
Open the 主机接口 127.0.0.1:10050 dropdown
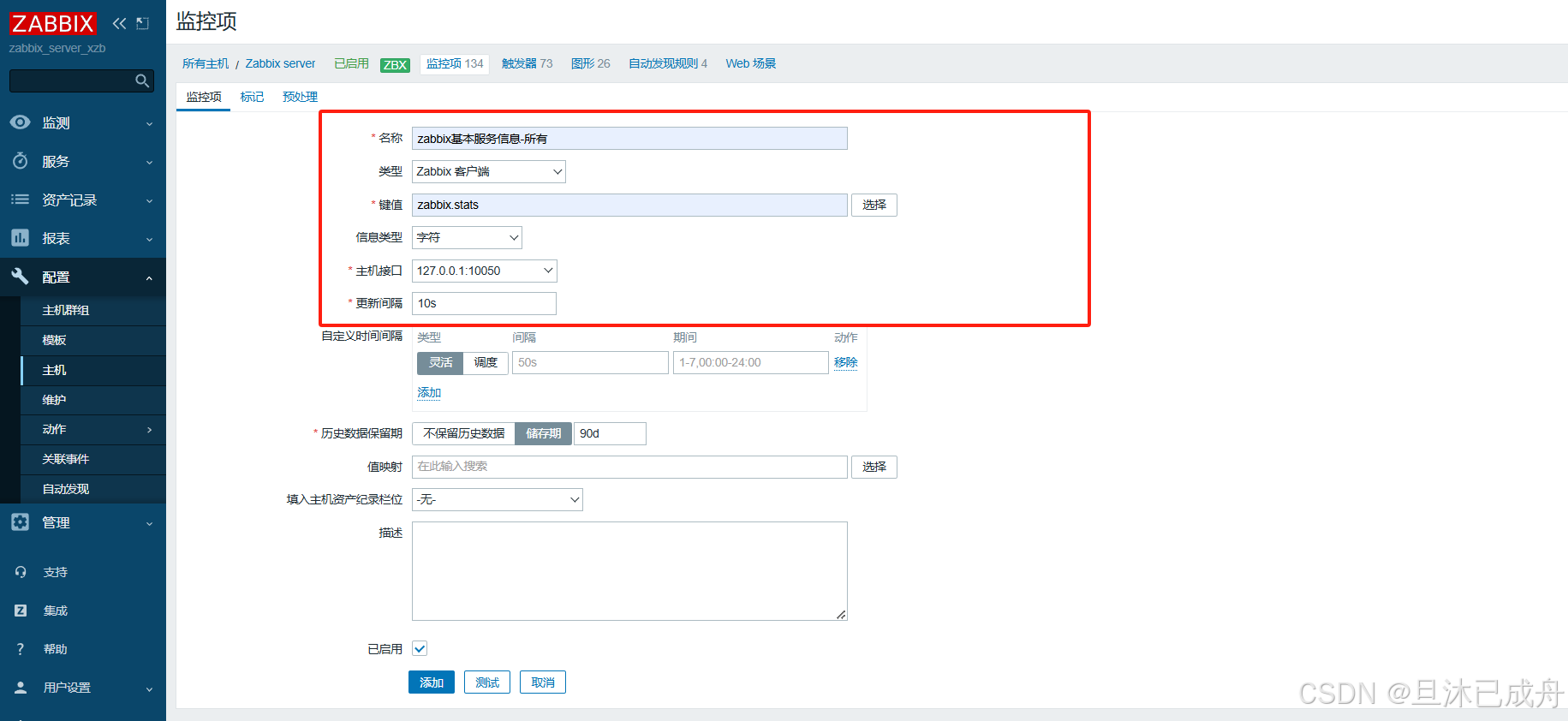point(484,271)
